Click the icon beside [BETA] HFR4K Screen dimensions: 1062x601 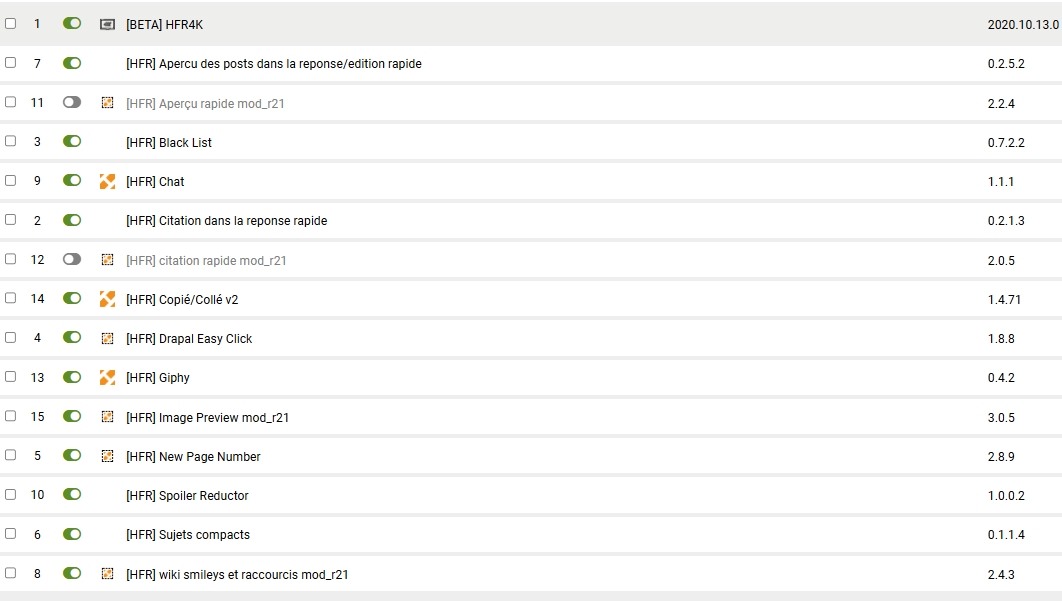(x=107, y=24)
